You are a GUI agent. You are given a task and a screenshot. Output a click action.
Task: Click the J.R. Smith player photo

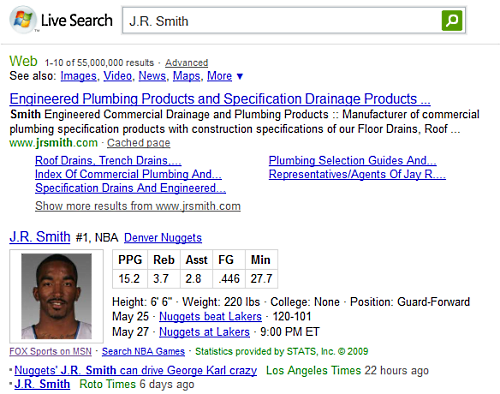pyautogui.click(x=56, y=296)
